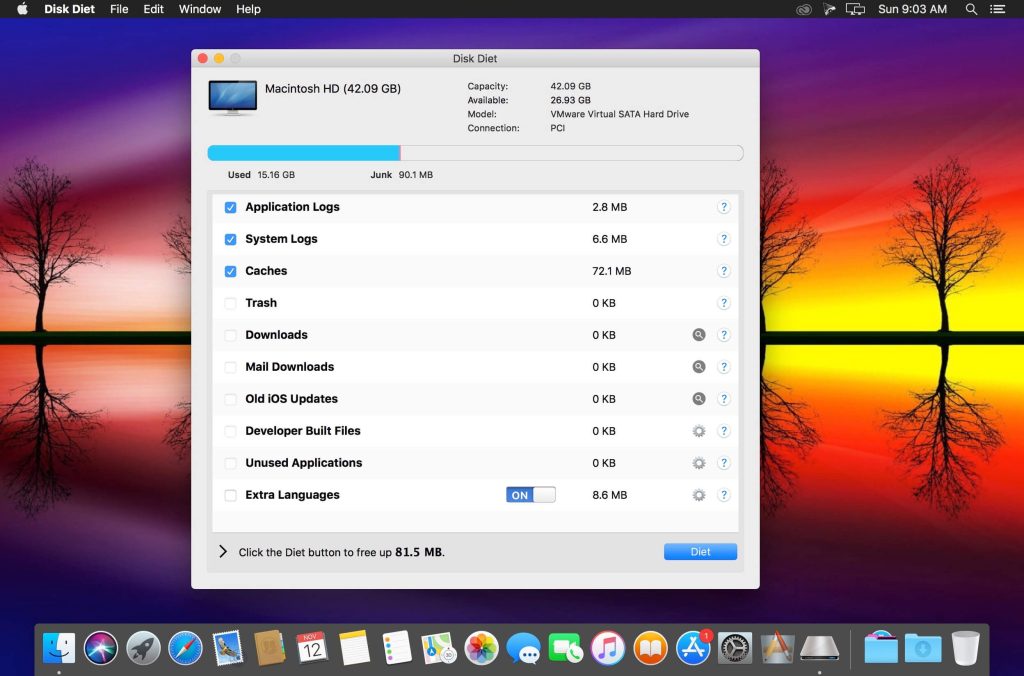Enable the Trash checkbox
This screenshot has height=676, width=1024.
[x=231, y=303]
